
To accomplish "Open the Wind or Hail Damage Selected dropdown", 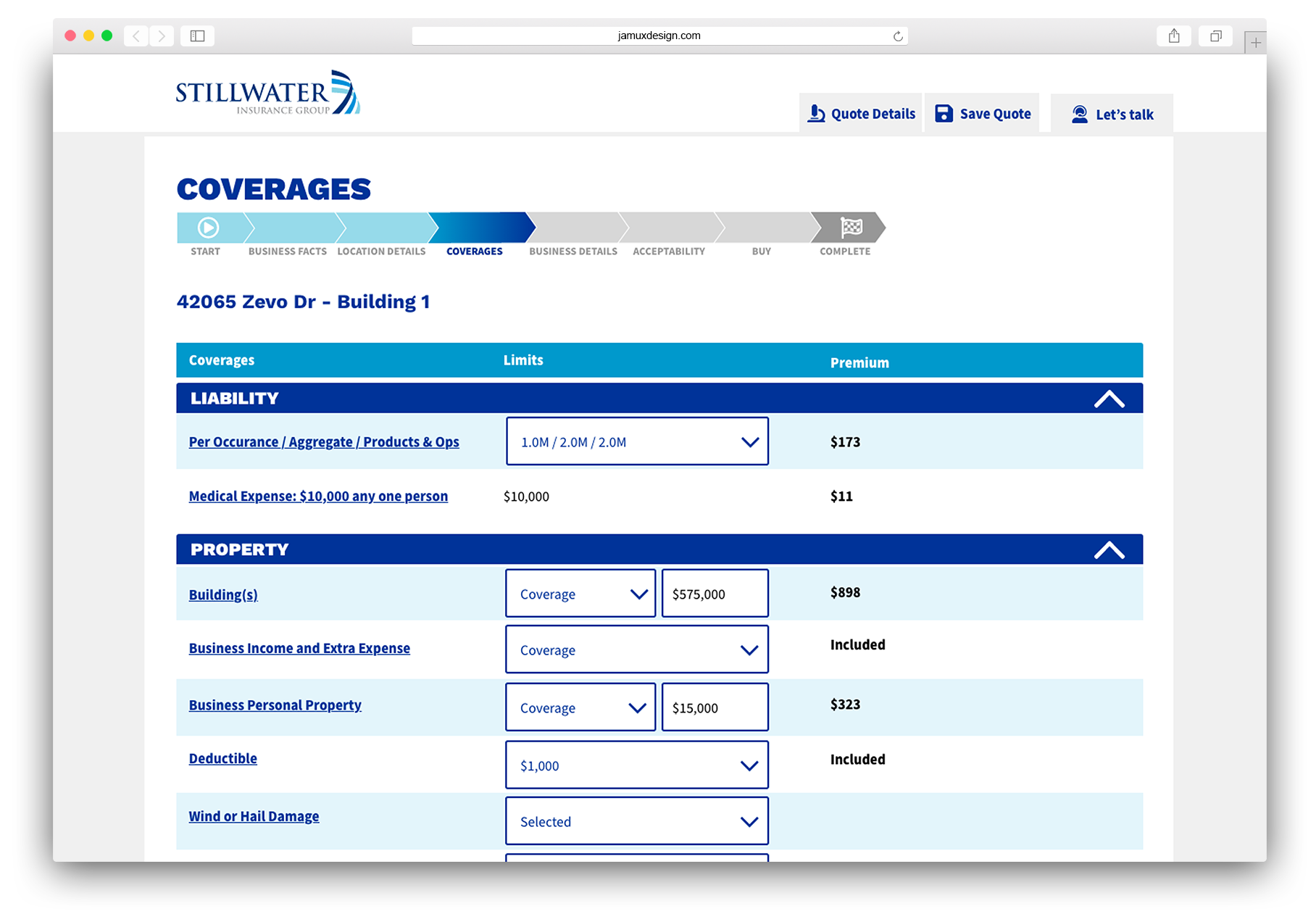I will pyautogui.click(x=637, y=821).
